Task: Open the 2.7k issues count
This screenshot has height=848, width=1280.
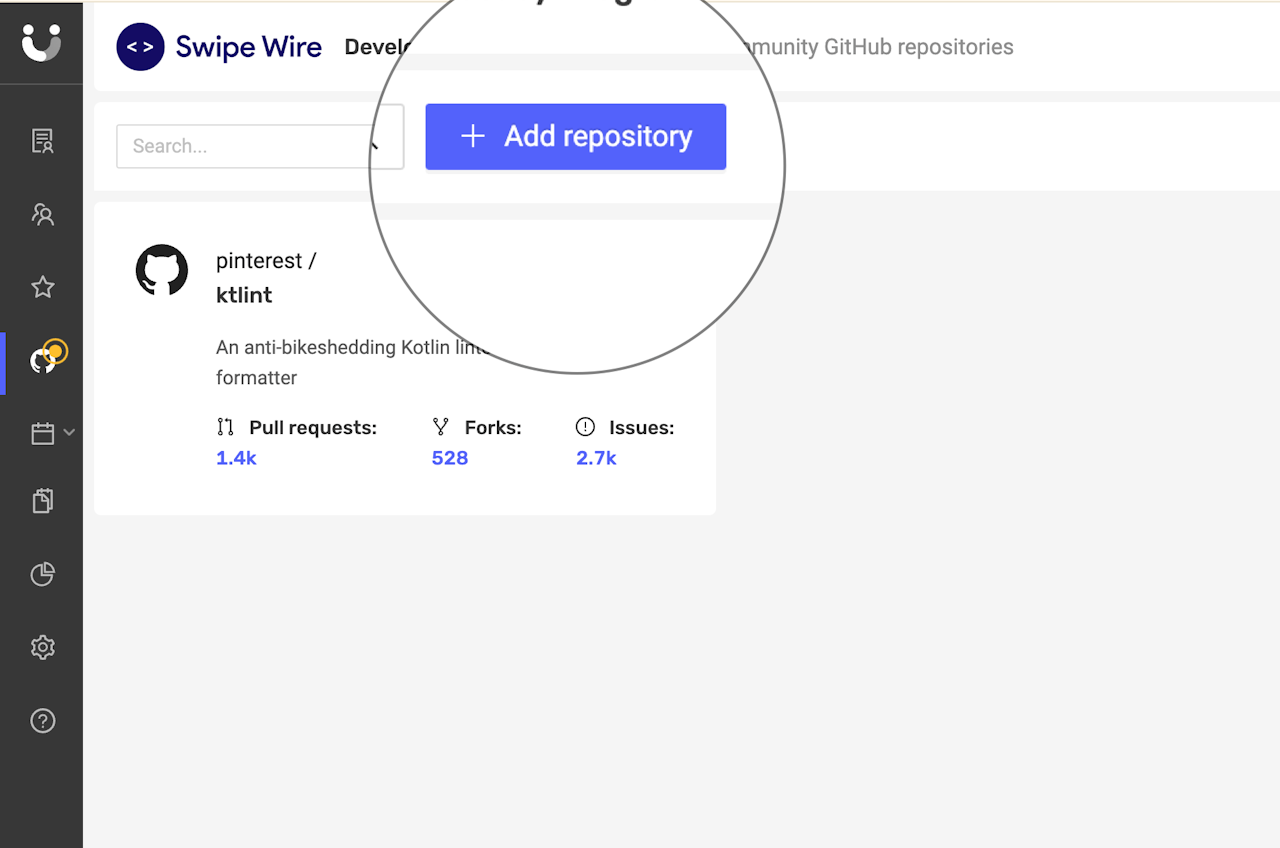Action: pyautogui.click(x=596, y=458)
